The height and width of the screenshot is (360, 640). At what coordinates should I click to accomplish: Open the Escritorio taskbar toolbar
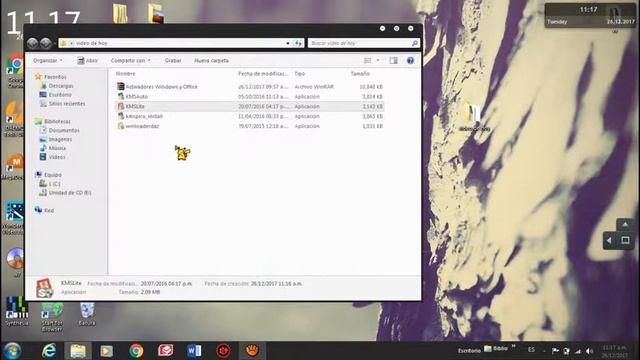click(x=469, y=350)
